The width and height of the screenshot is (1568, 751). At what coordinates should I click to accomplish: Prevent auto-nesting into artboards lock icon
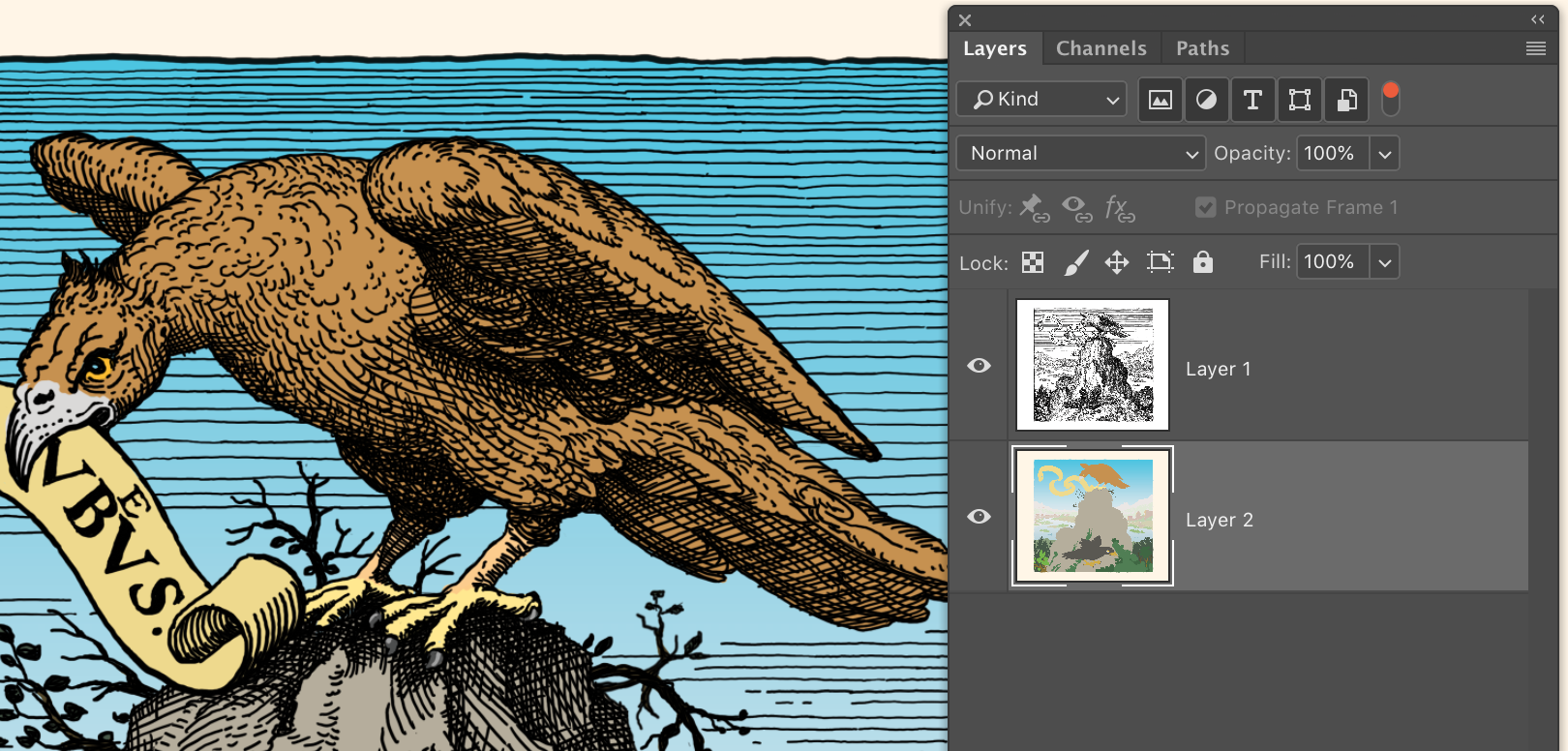1160,262
